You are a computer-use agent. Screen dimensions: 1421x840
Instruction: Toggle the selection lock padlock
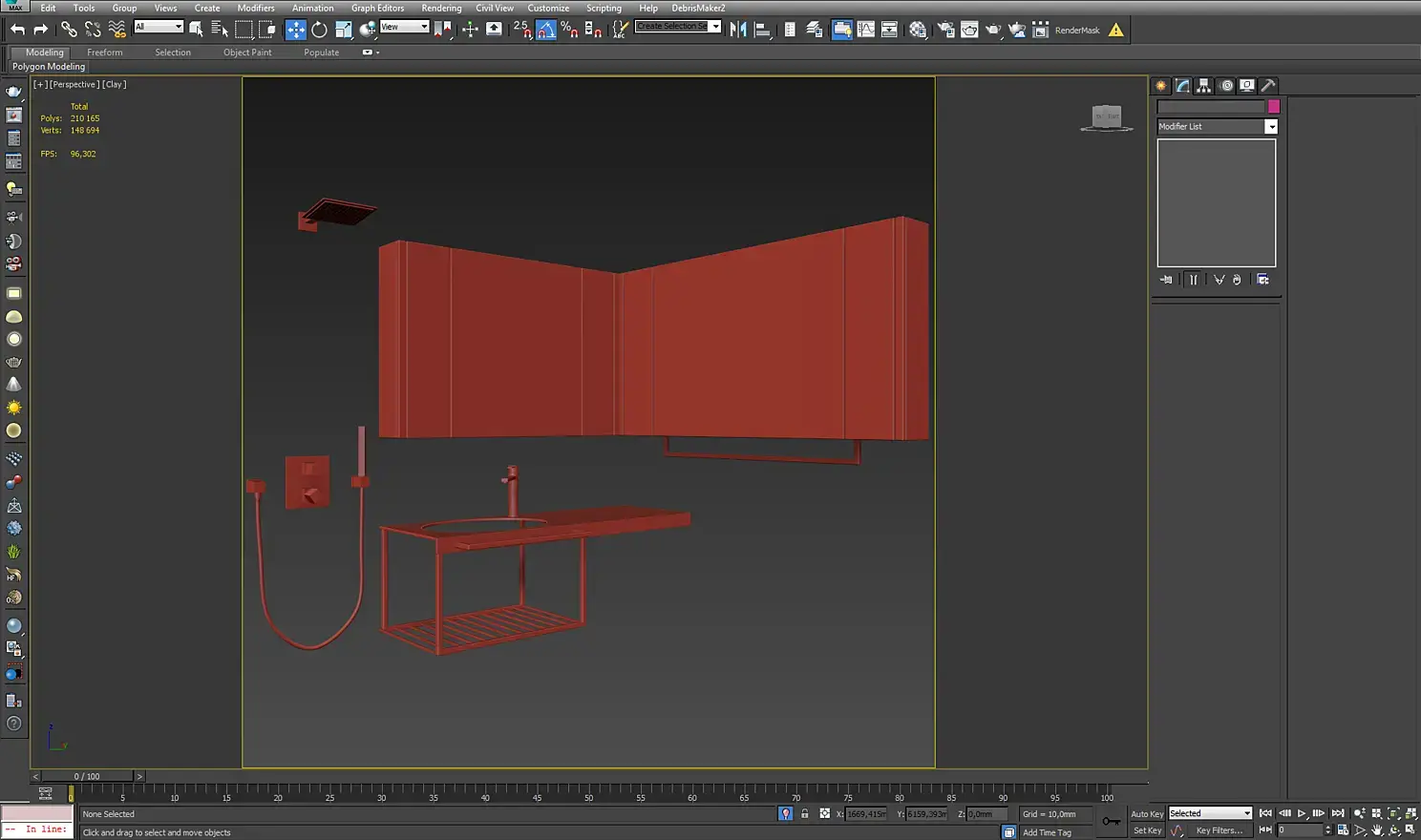805,814
